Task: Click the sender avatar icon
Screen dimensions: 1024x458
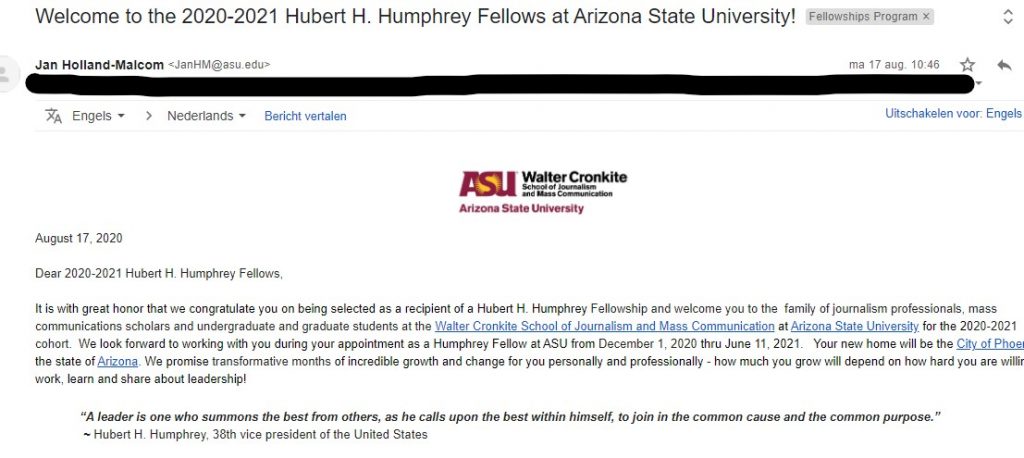Action: (x=6, y=74)
